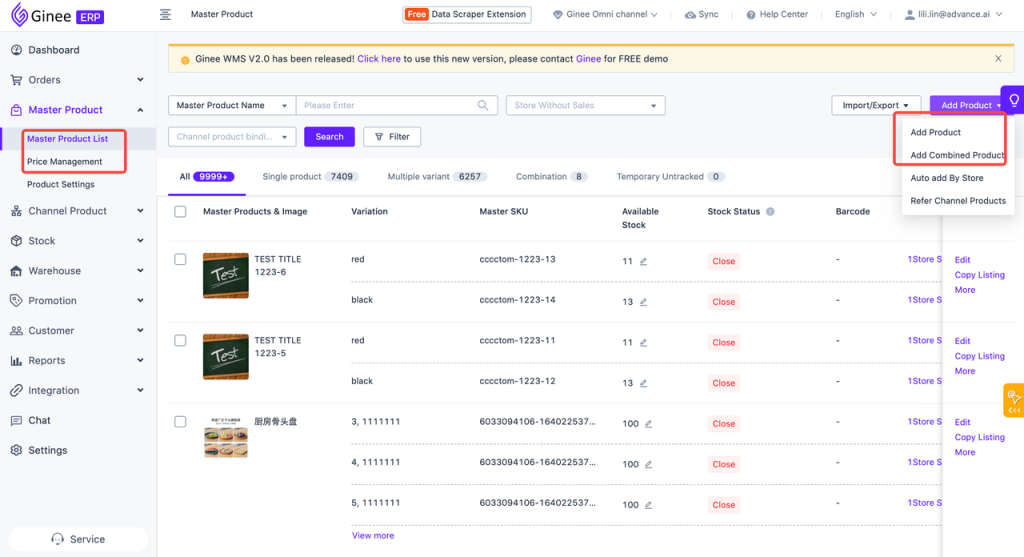Open Help Center question icon
The image size is (1024, 557).
pos(751,14)
